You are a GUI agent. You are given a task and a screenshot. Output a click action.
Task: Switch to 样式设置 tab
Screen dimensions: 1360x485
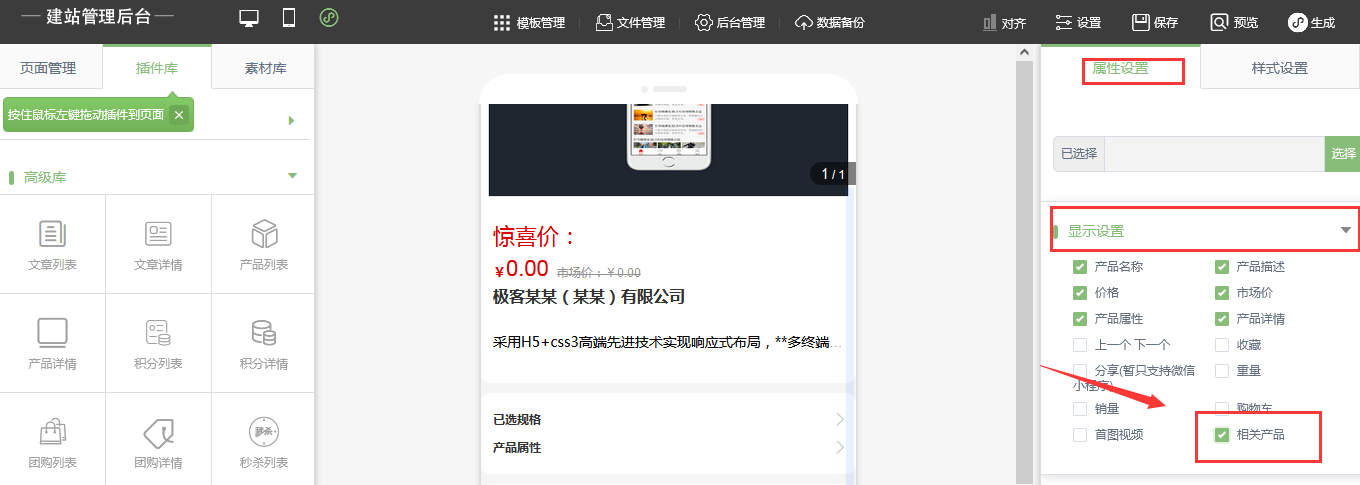click(1279, 68)
